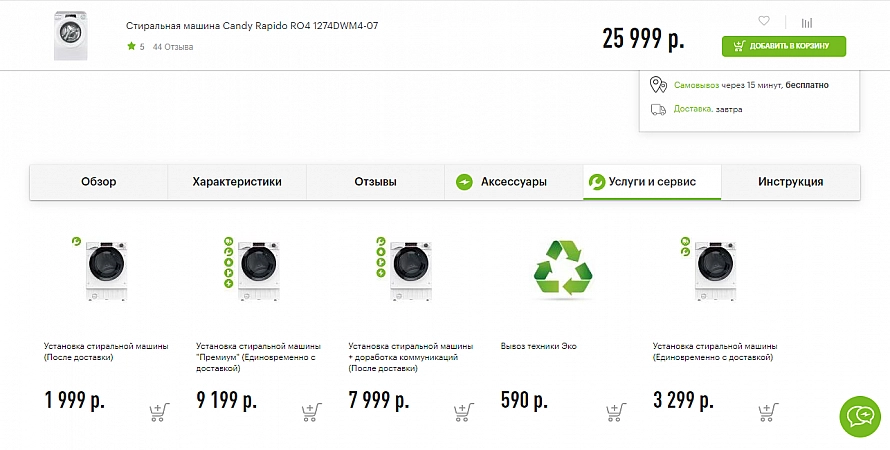
Task: Open the Инструкция tab
Action: tap(791, 182)
